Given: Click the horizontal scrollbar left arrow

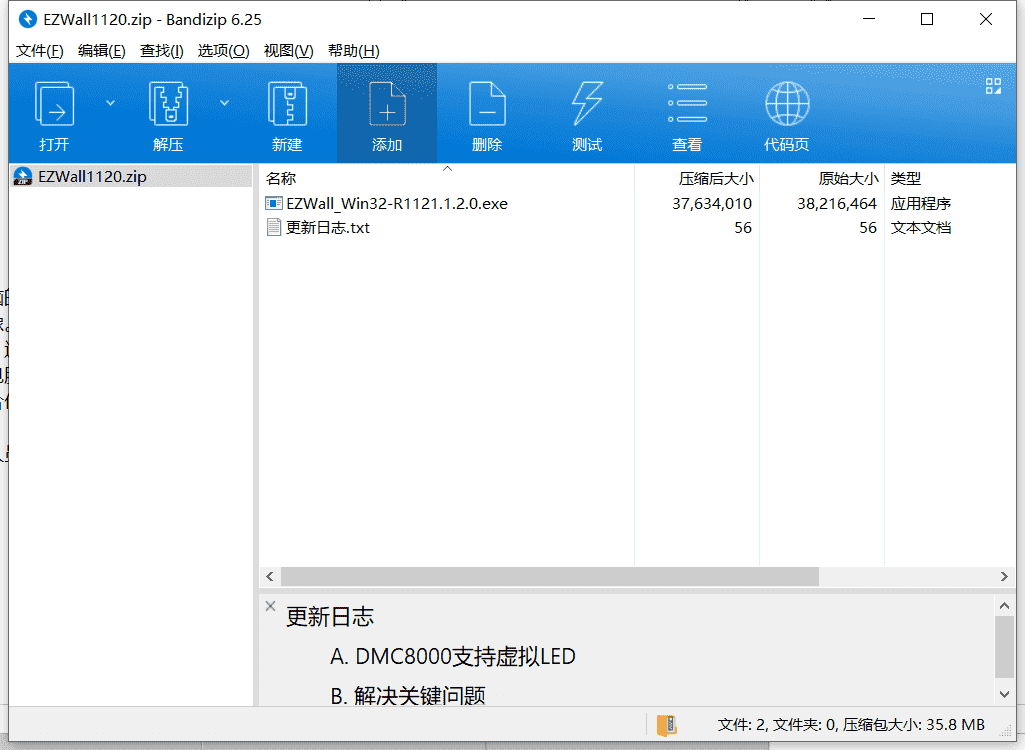Looking at the screenshot, I should [x=270, y=576].
